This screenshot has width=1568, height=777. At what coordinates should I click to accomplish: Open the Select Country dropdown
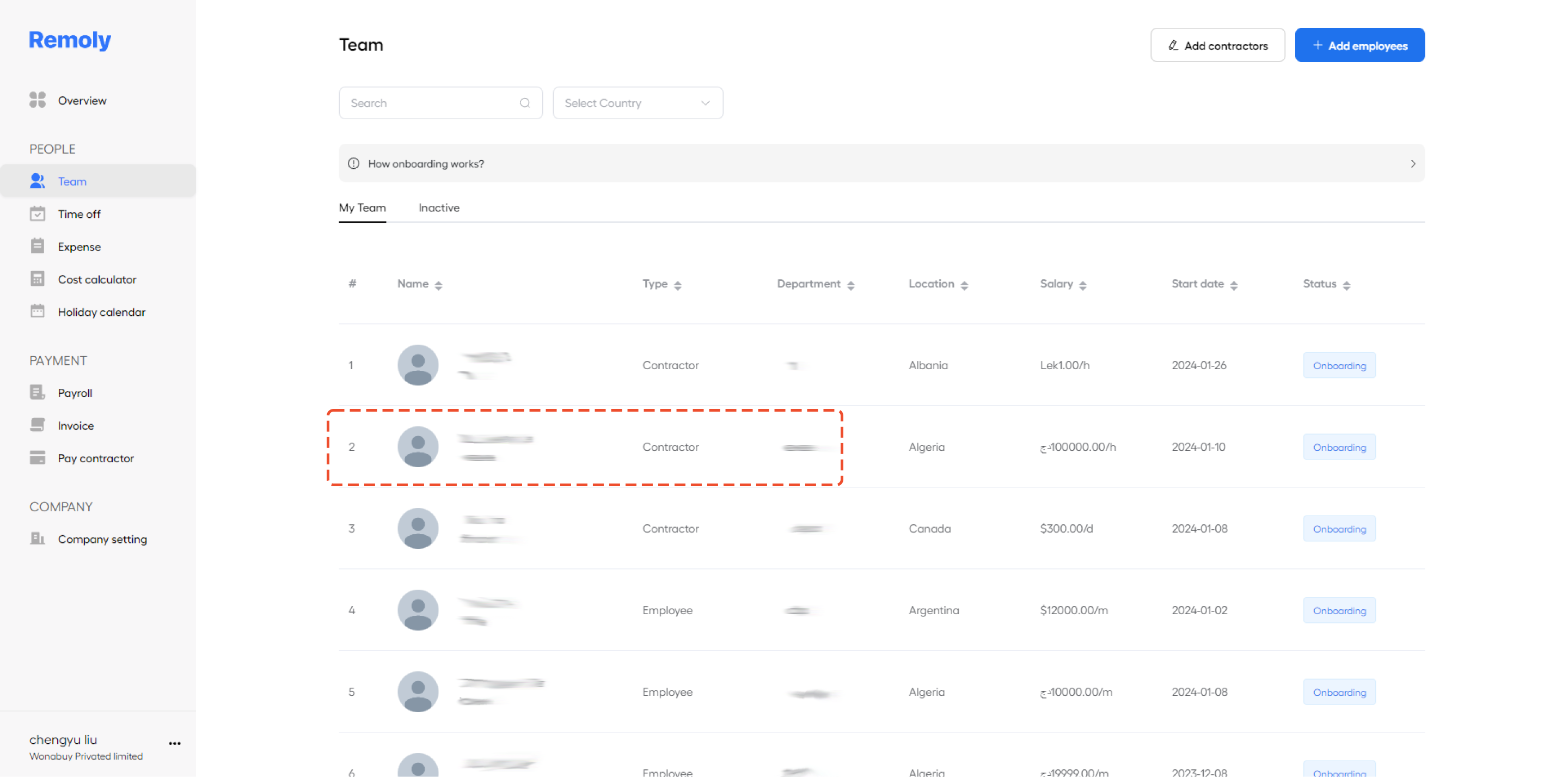(x=638, y=103)
